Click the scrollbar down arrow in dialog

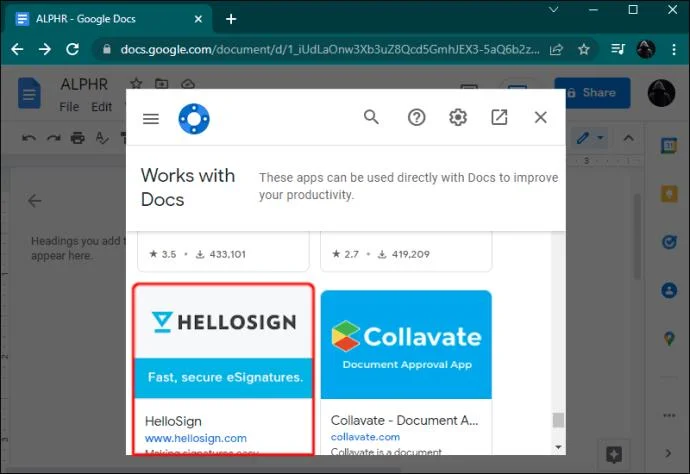point(558,447)
